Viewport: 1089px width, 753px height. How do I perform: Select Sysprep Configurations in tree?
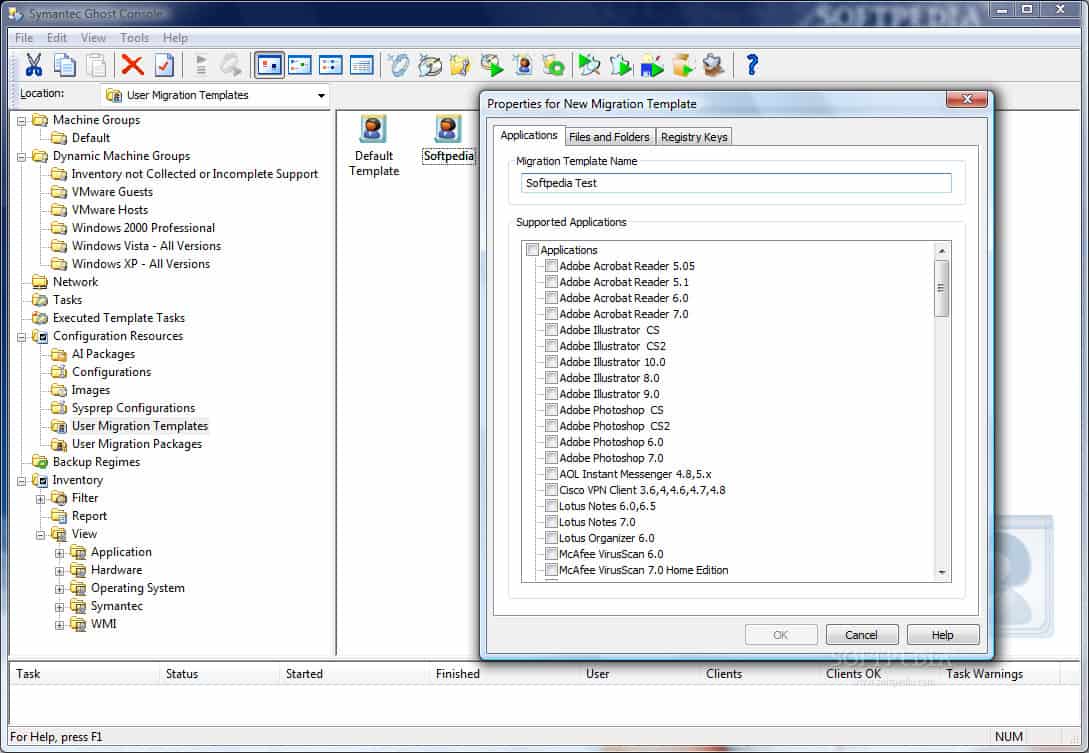[133, 408]
